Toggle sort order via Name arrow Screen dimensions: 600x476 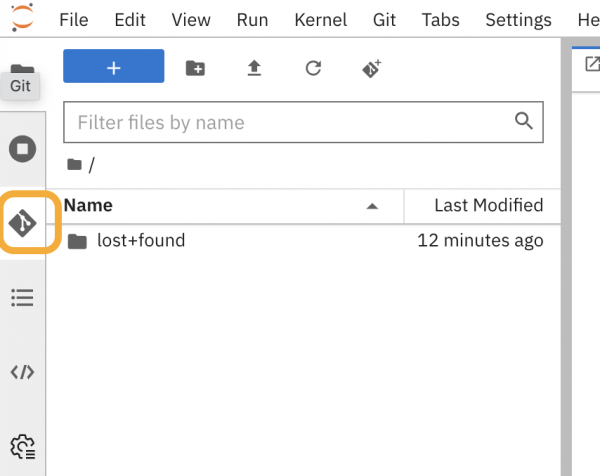click(x=372, y=207)
